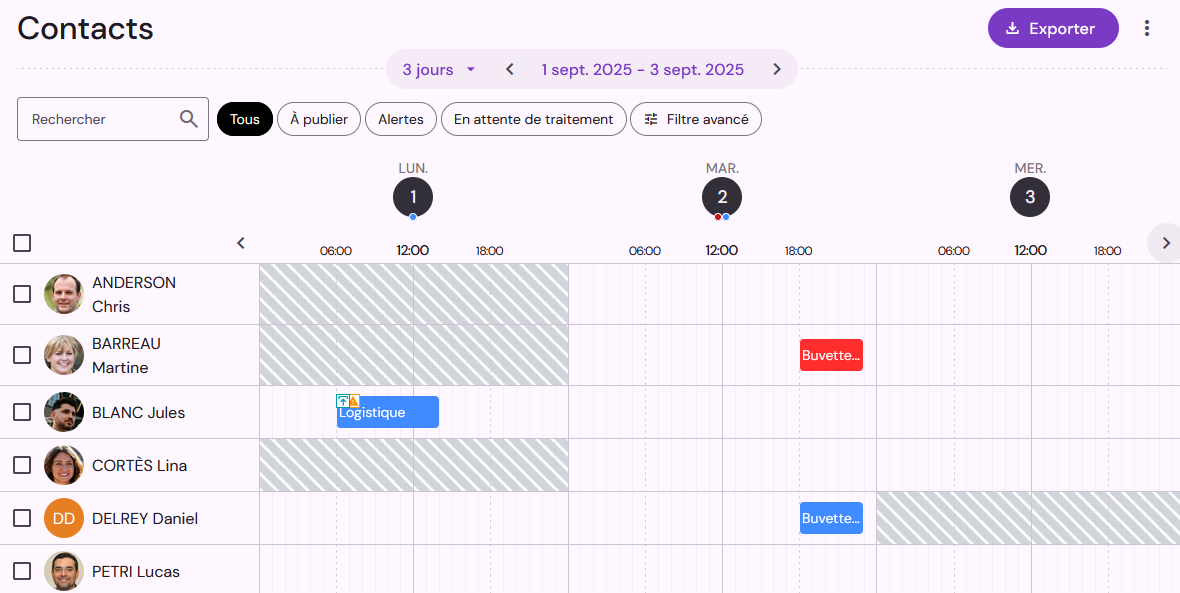Select the À publier filter tab
The width and height of the screenshot is (1180, 593).
point(319,119)
